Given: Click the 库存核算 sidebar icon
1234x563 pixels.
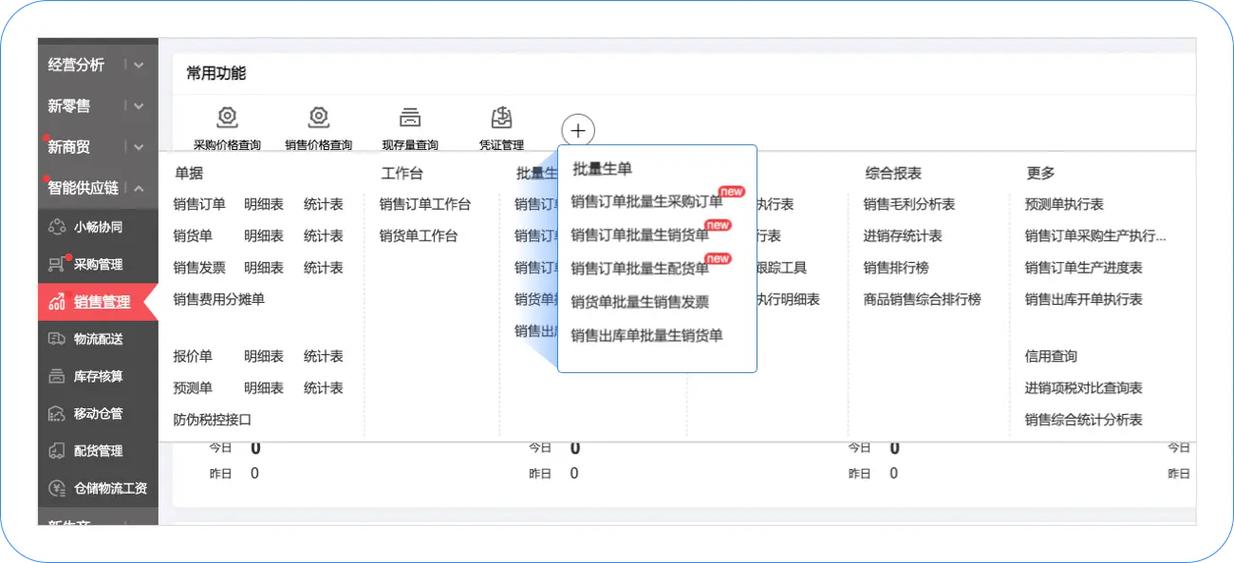Looking at the screenshot, I should [57, 376].
